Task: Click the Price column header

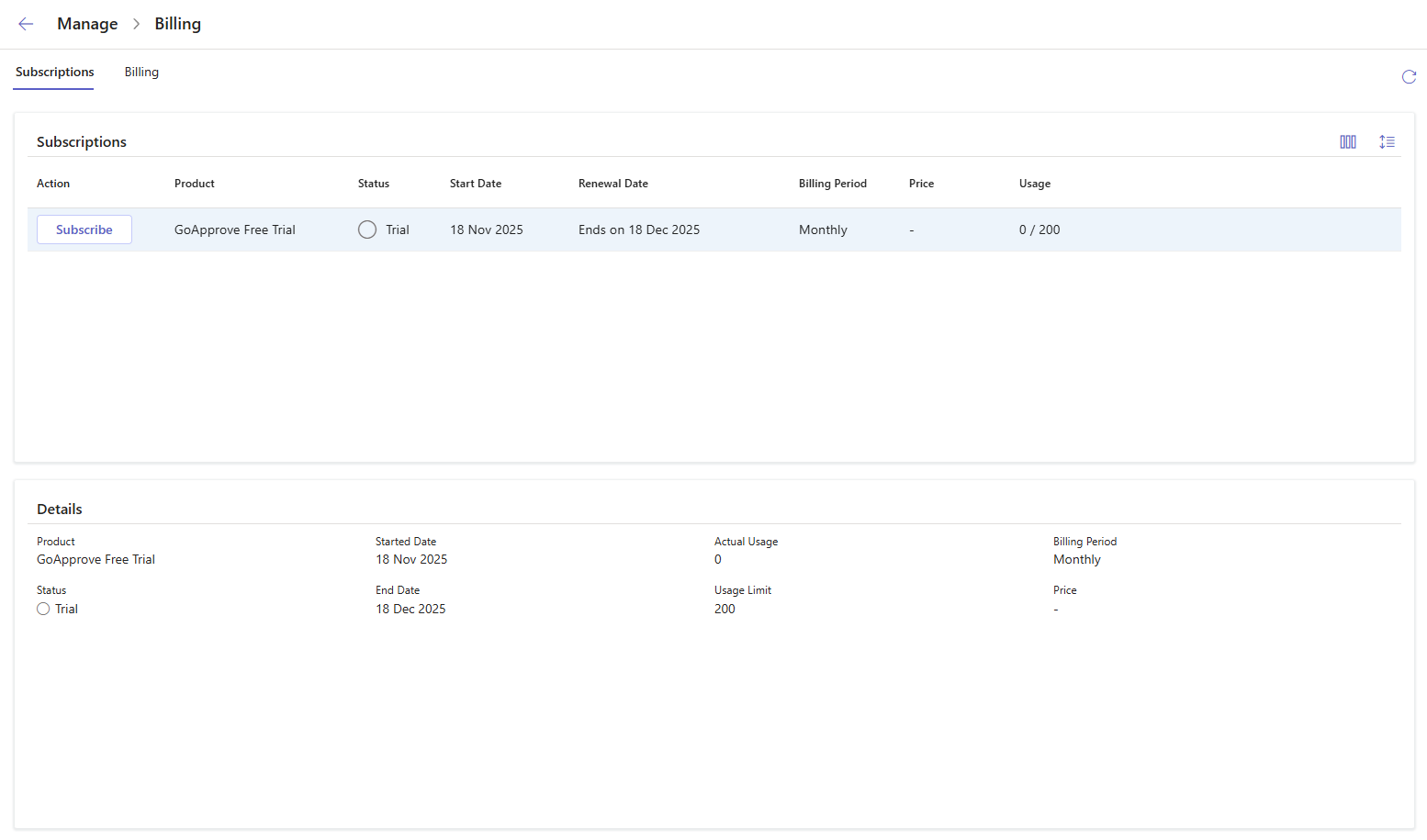Action: [x=921, y=184]
